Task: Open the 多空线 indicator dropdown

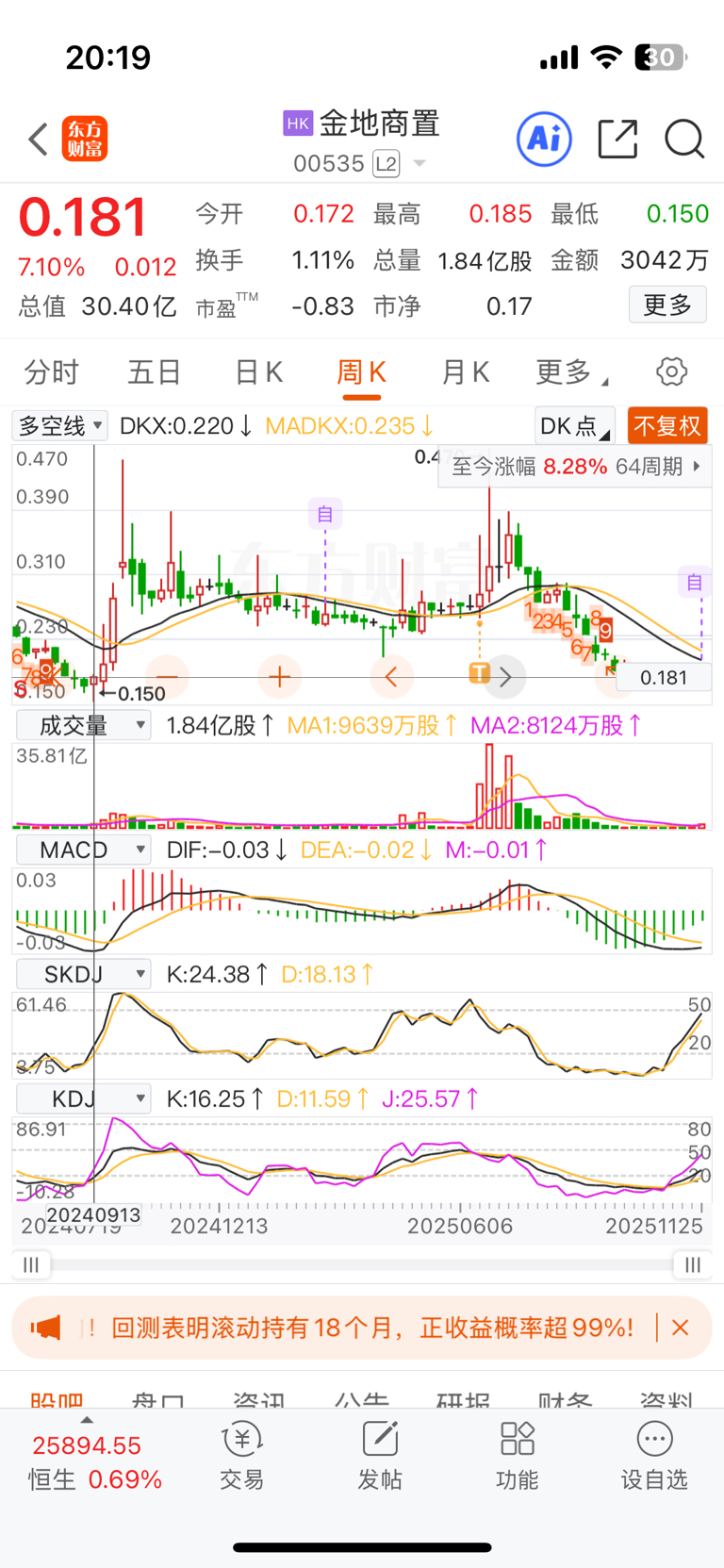Action: coord(60,426)
